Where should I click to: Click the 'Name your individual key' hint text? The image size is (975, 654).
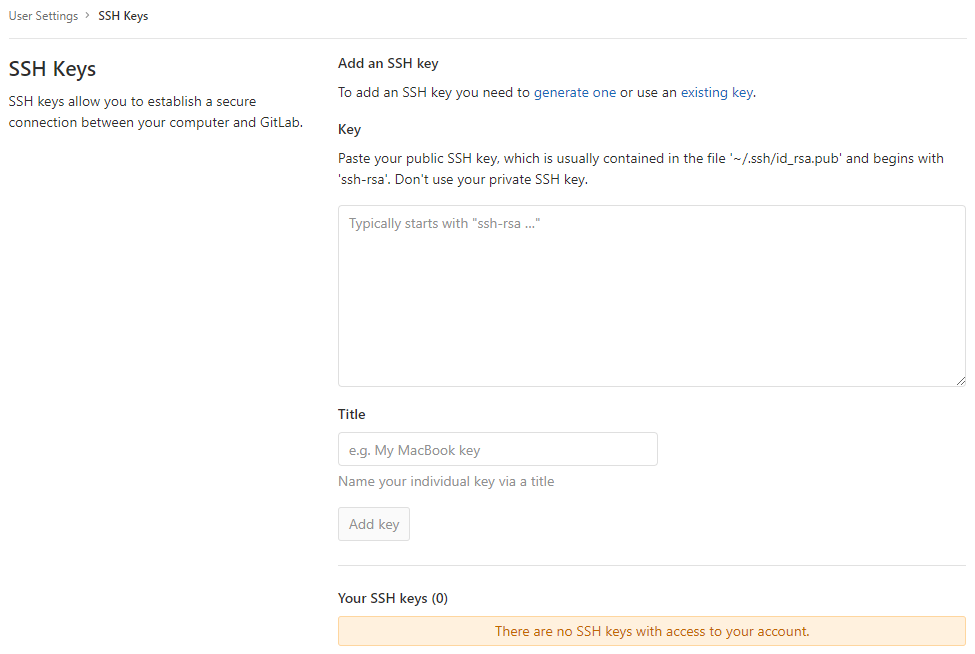[x=446, y=481]
